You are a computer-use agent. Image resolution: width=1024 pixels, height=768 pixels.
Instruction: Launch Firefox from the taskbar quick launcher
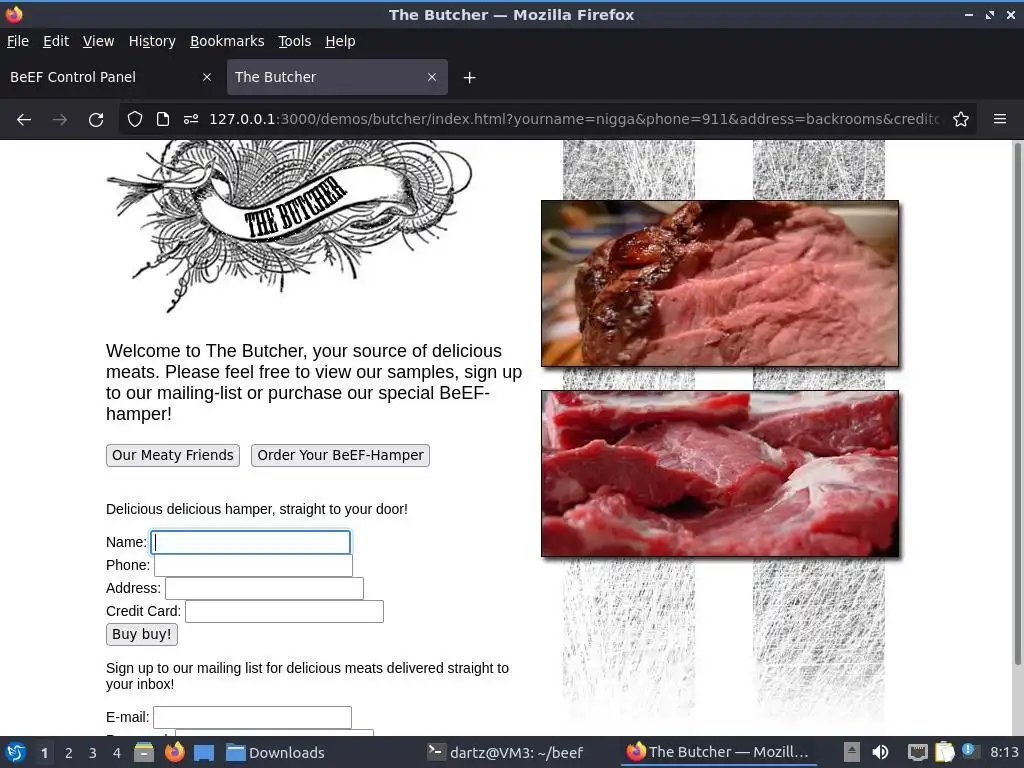(x=174, y=752)
